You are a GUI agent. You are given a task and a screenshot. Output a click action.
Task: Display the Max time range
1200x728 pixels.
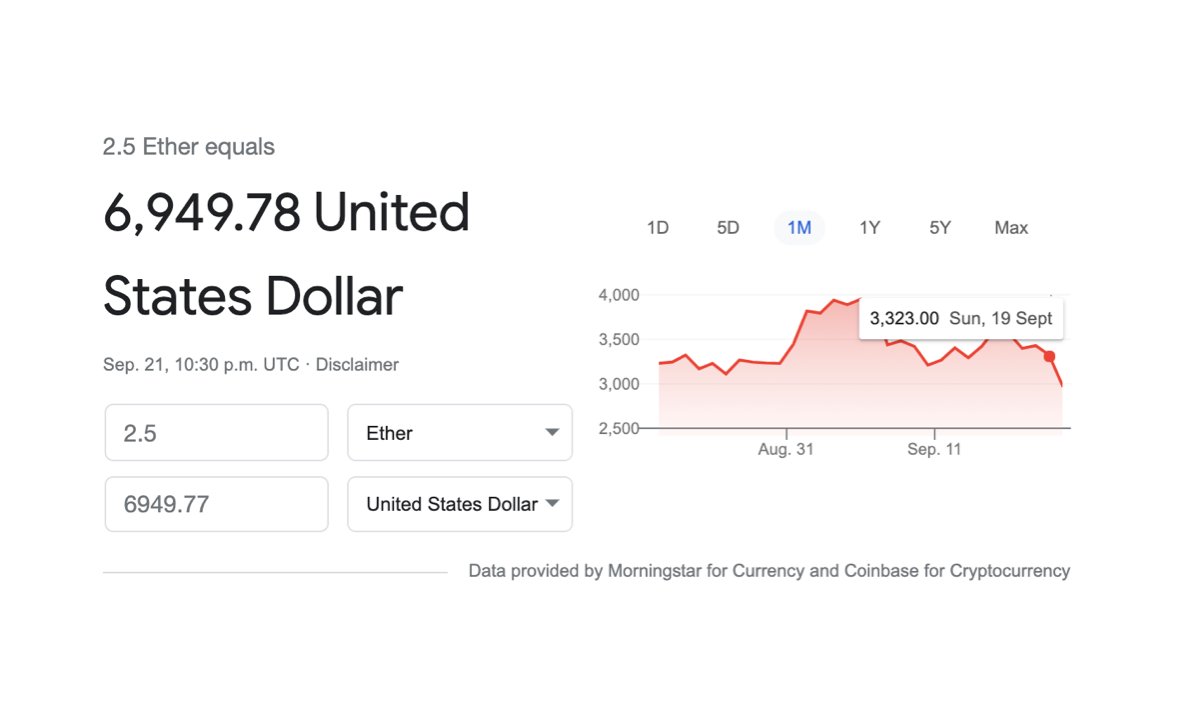point(1011,228)
